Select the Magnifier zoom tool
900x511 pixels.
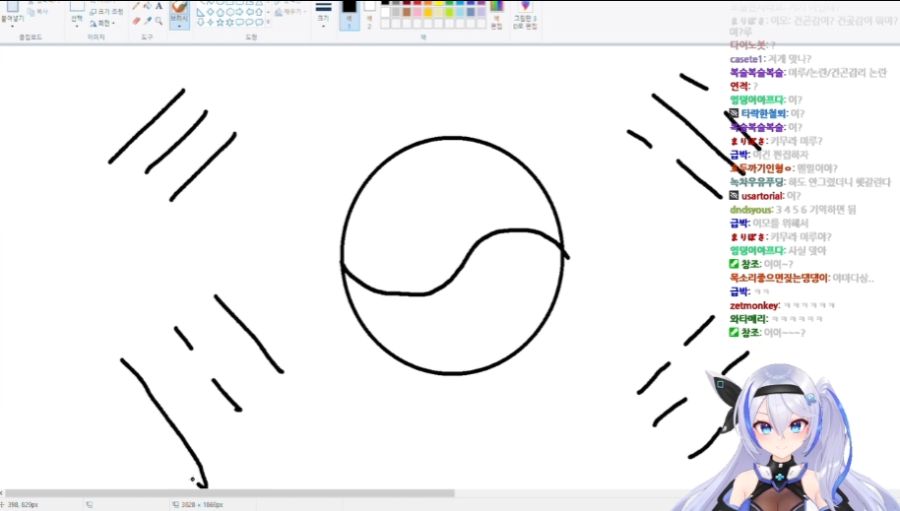pos(159,21)
